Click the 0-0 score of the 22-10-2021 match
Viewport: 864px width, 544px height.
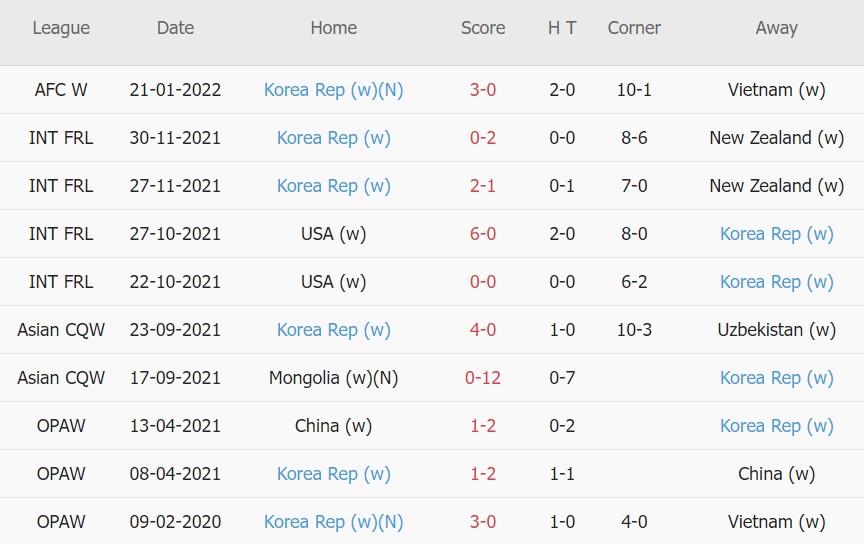[x=483, y=282]
